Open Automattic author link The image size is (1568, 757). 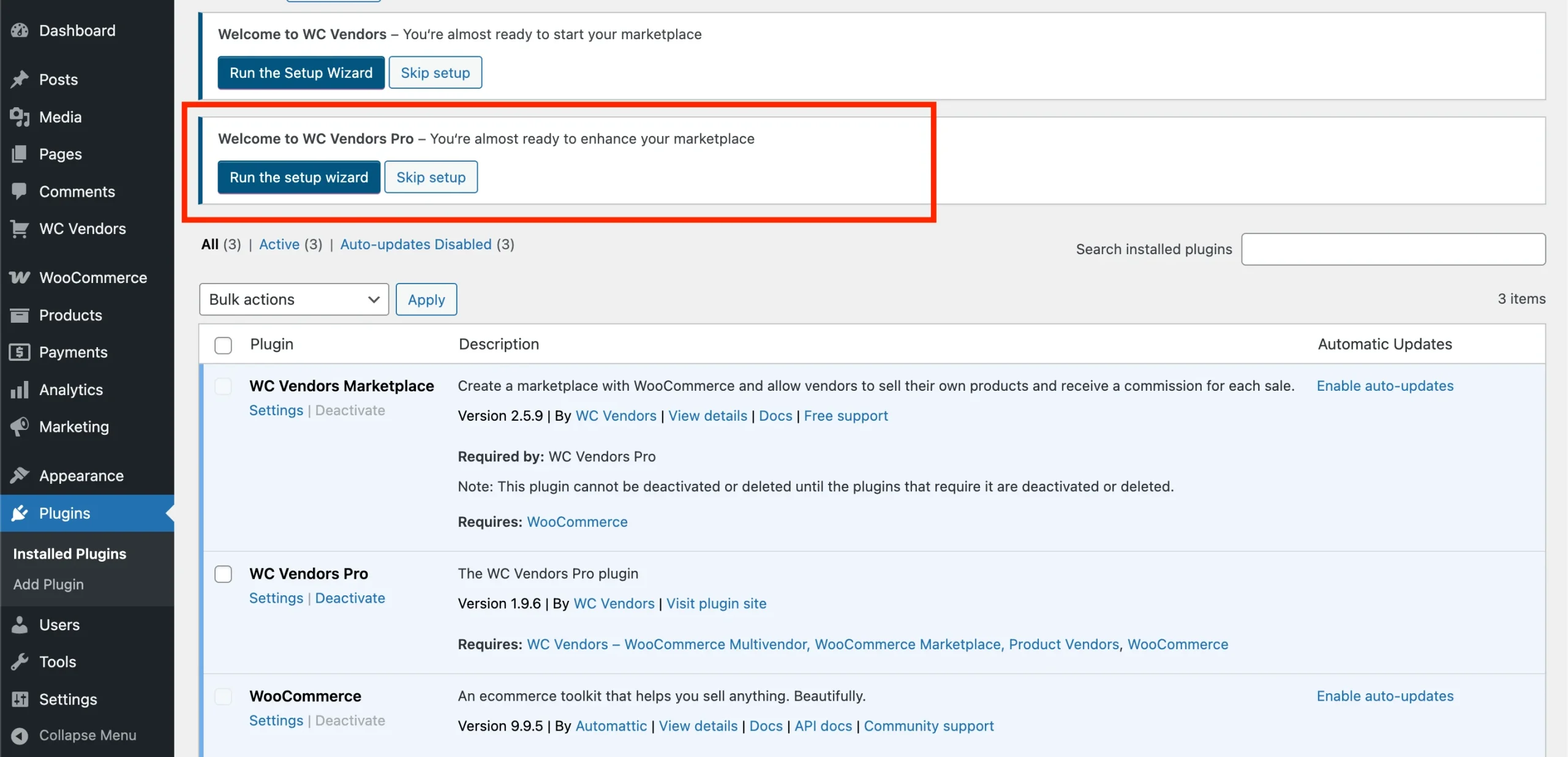point(611,726)
